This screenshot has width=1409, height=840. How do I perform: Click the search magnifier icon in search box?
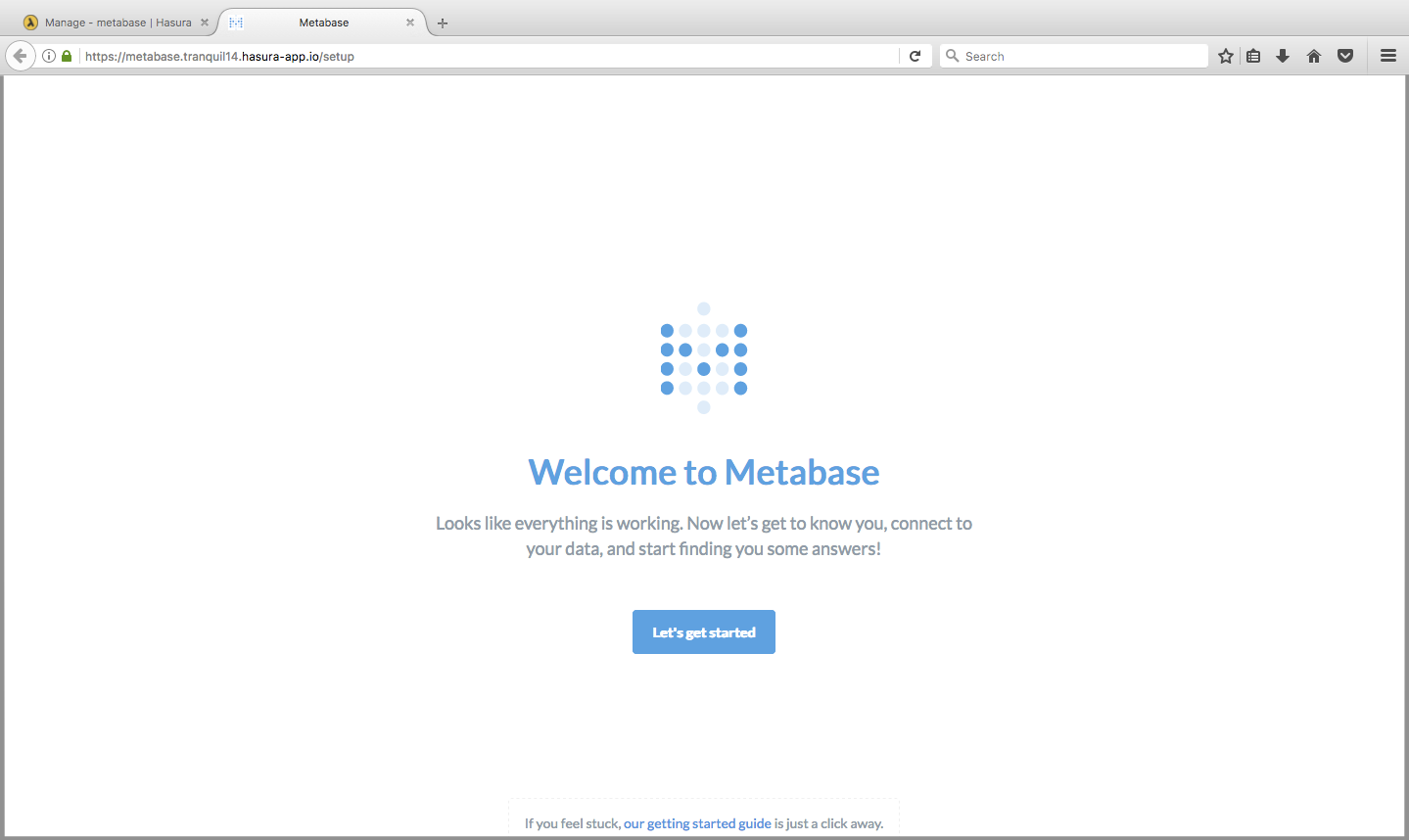click(x=952, y=56)
